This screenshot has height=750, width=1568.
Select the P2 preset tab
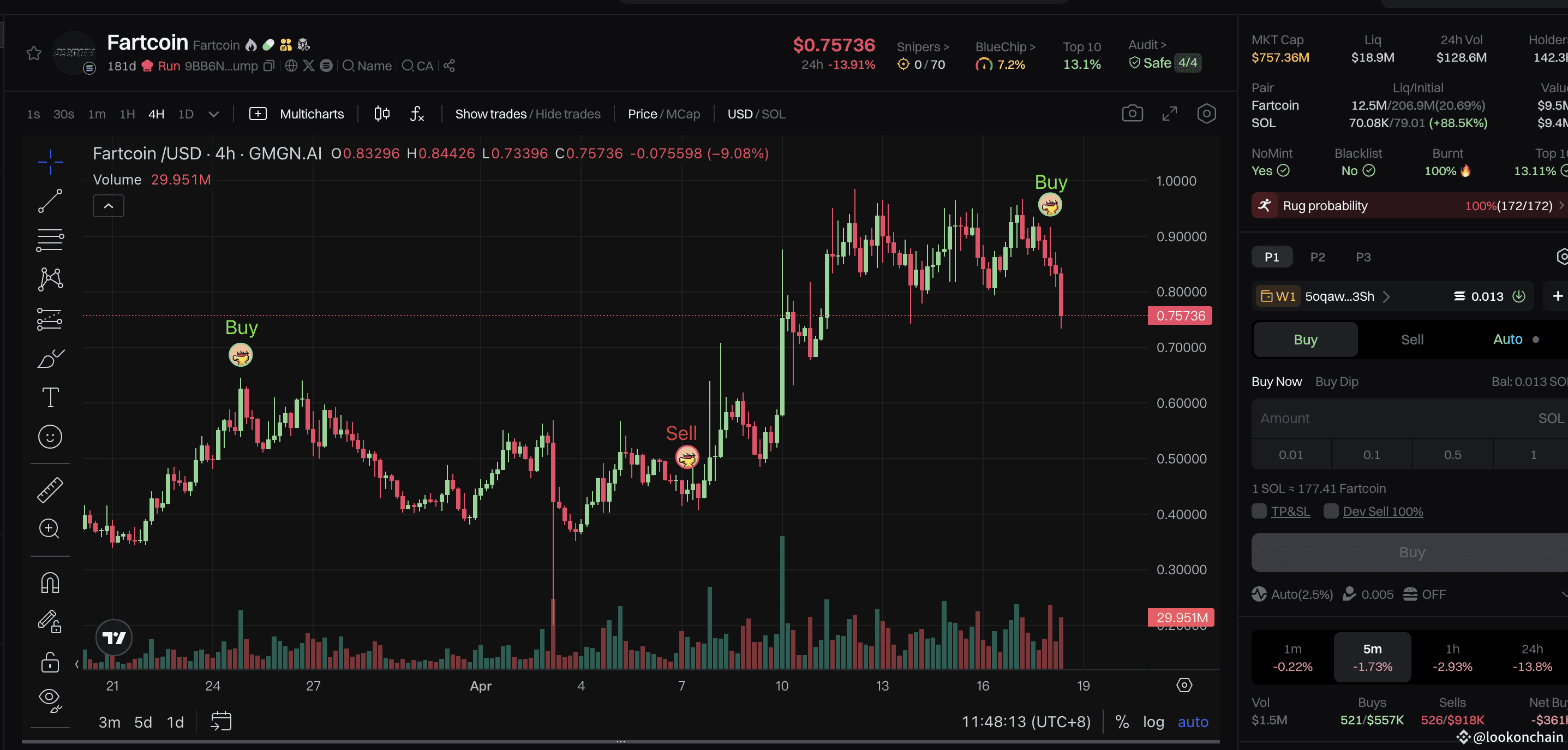click(1317, 257)
